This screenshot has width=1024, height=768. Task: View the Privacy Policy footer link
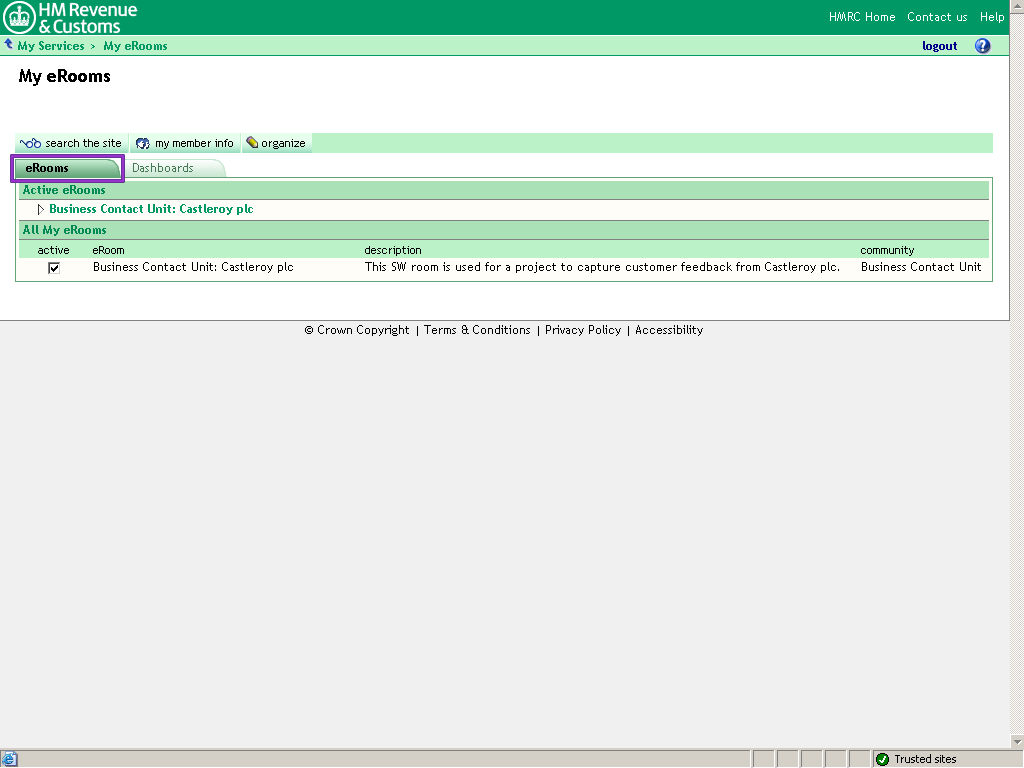point(583,330)
